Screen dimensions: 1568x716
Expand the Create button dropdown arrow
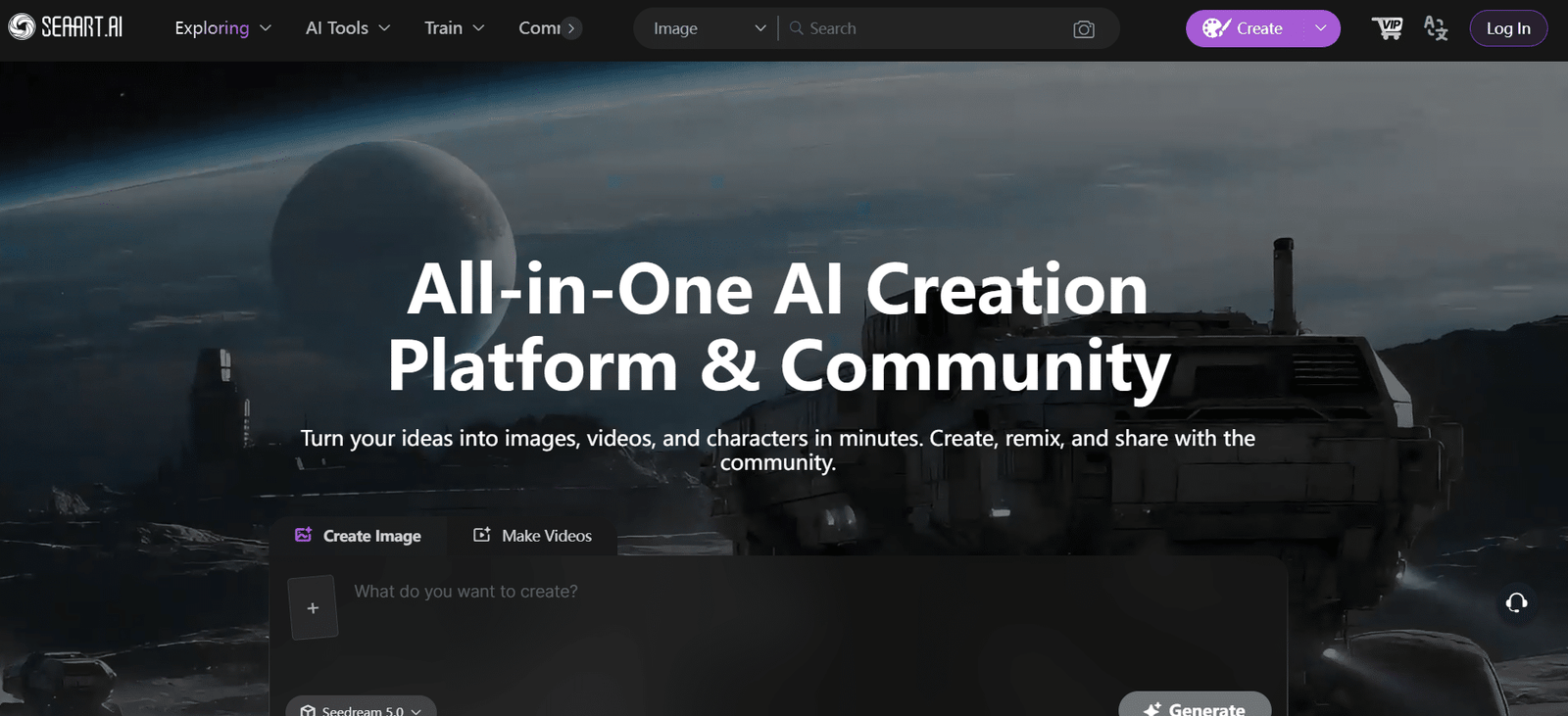[x=1320, y=28]
